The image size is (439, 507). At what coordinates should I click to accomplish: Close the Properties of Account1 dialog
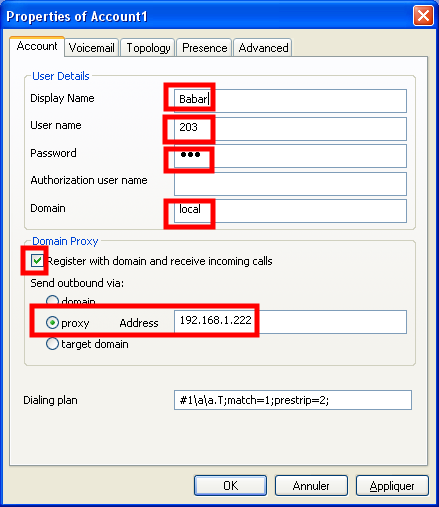coord(423,15)
